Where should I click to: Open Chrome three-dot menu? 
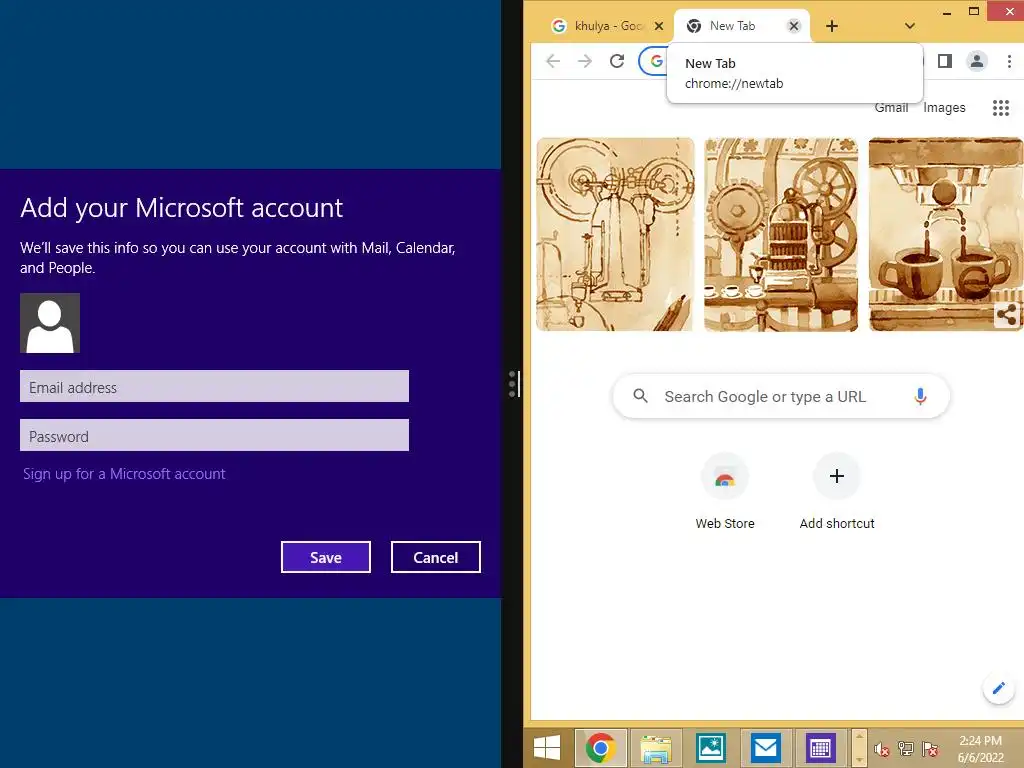[x=1009, y=61]
